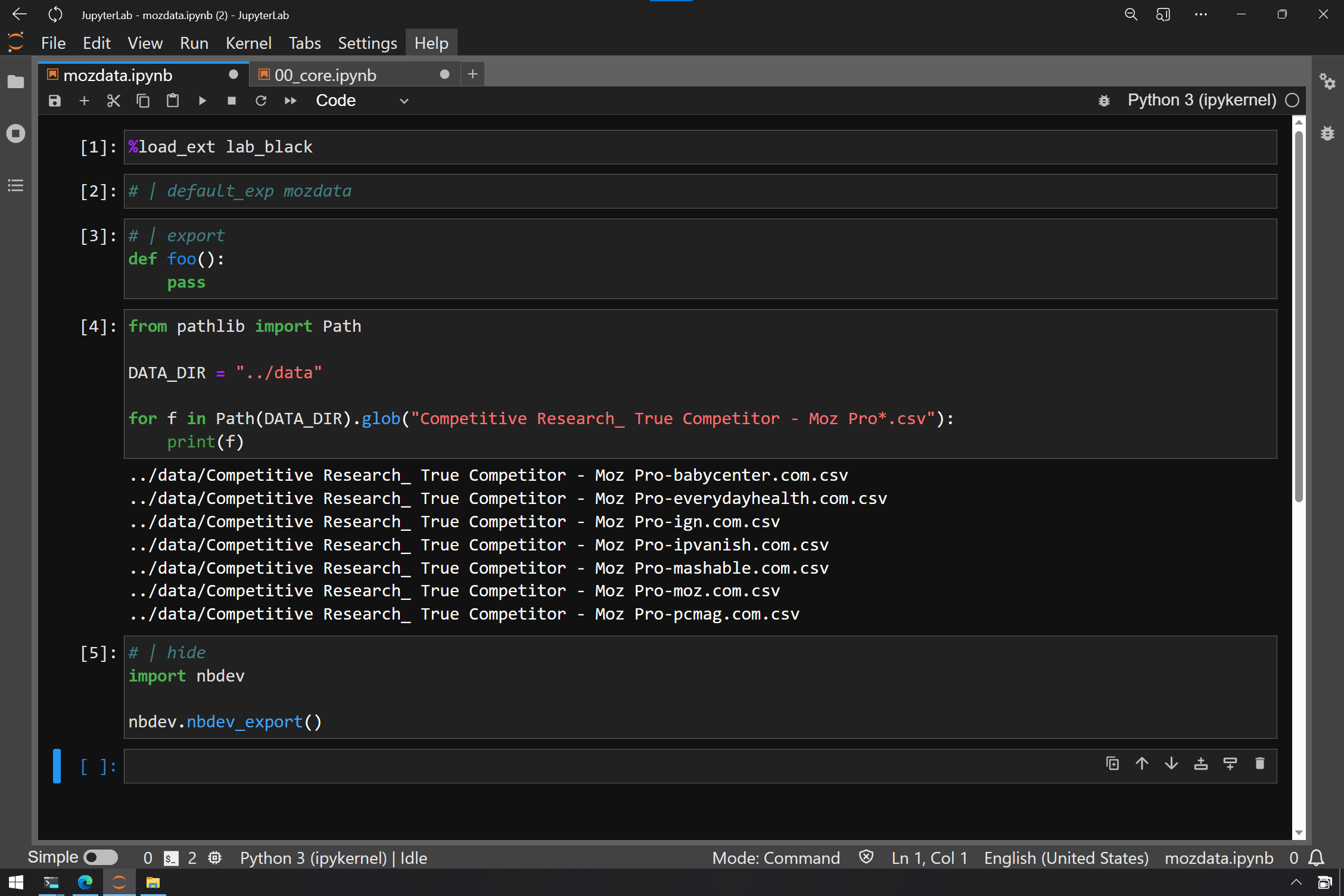The height and width of the screenshot is (896, 1344).
Task: Open the three-dots app menu in title bar
Action: coord(1201,14)
